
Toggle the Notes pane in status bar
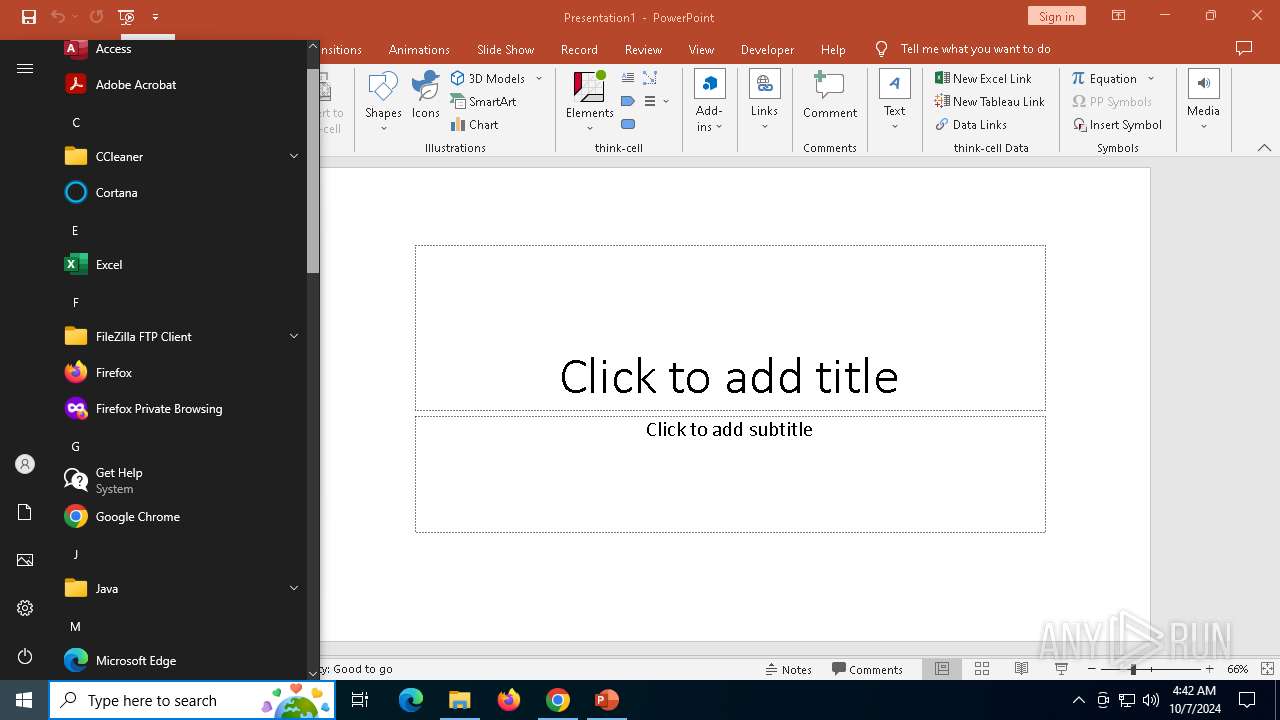788,669
